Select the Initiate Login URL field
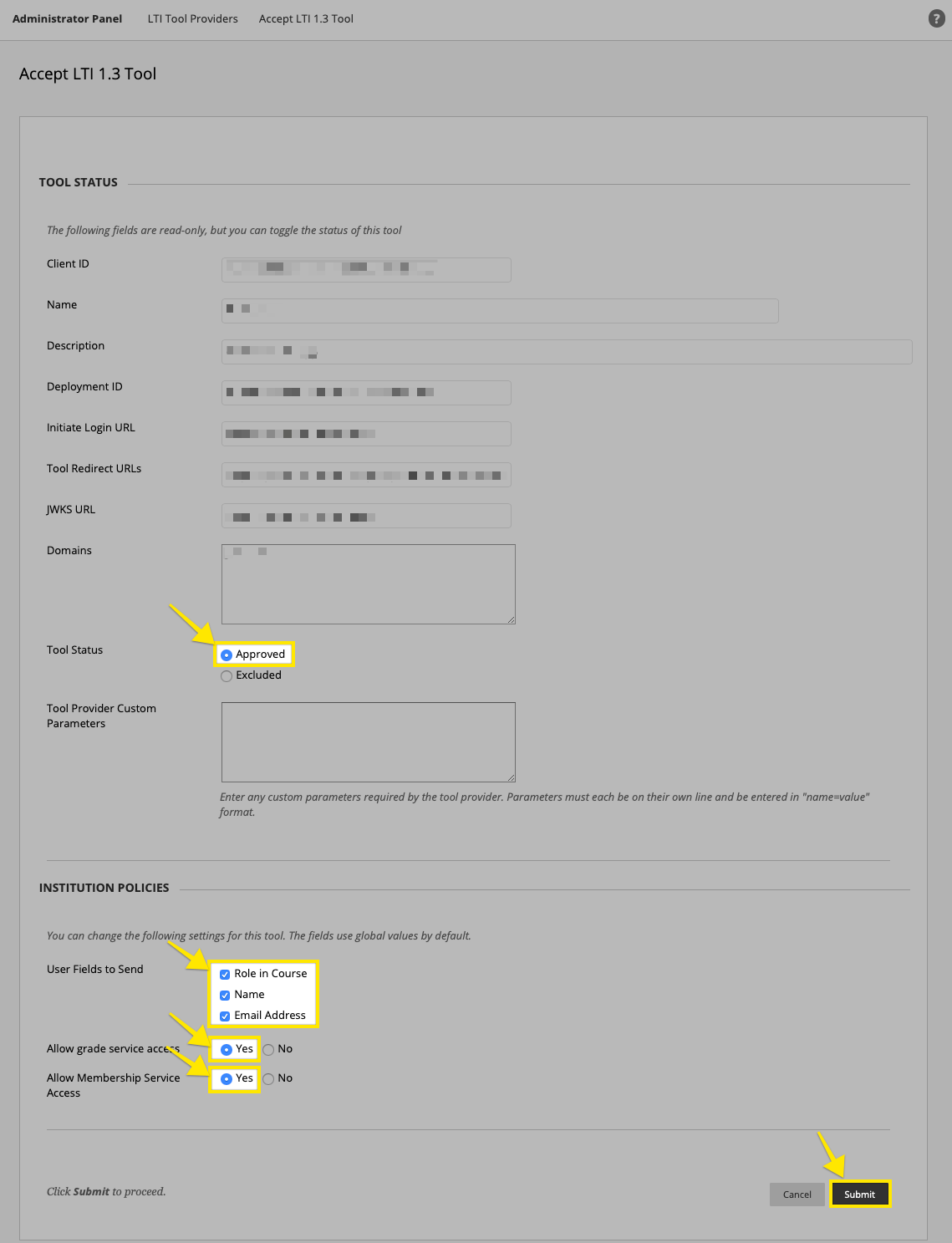 click(x=365, y=433)
